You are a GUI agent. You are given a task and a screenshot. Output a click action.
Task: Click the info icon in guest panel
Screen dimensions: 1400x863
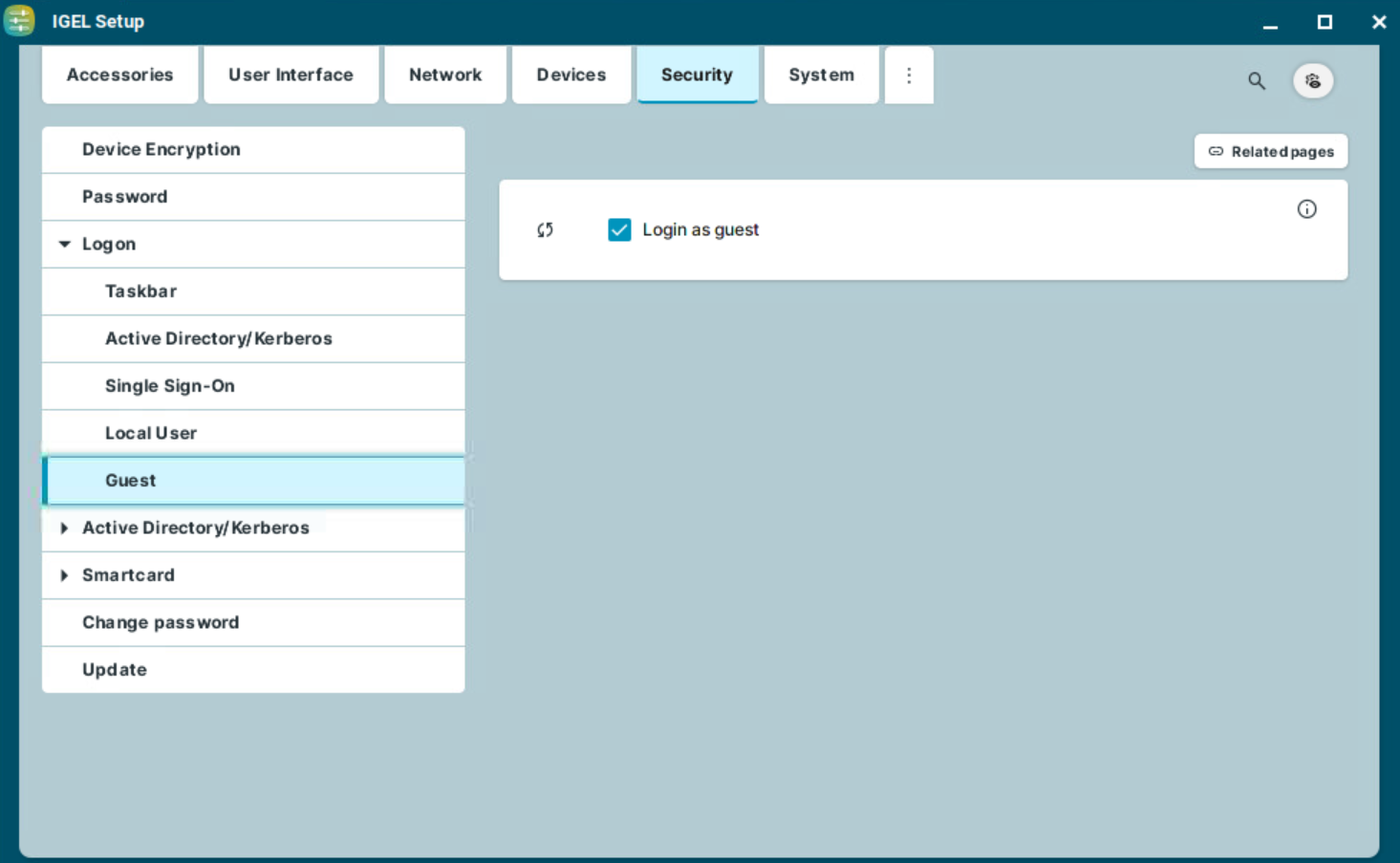(1306, 209)
